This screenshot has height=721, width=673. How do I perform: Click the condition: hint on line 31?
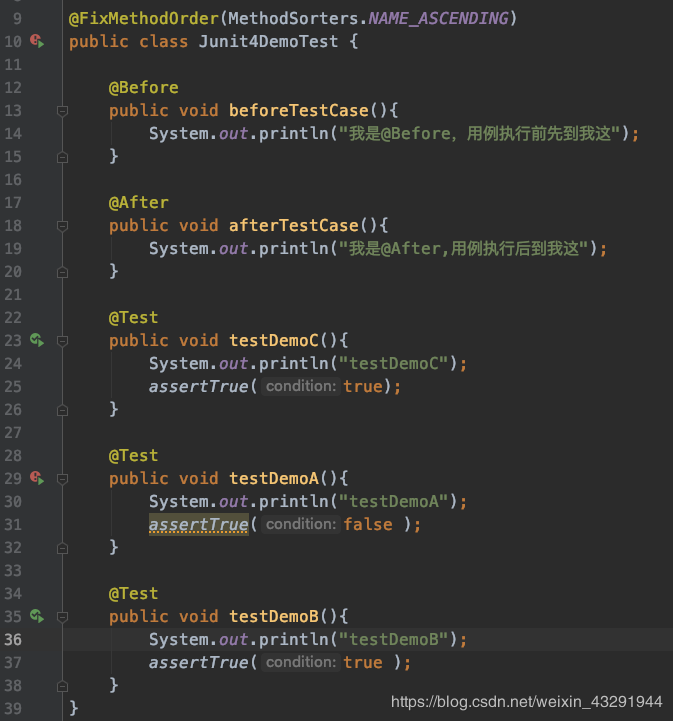[x=301, y=524]
